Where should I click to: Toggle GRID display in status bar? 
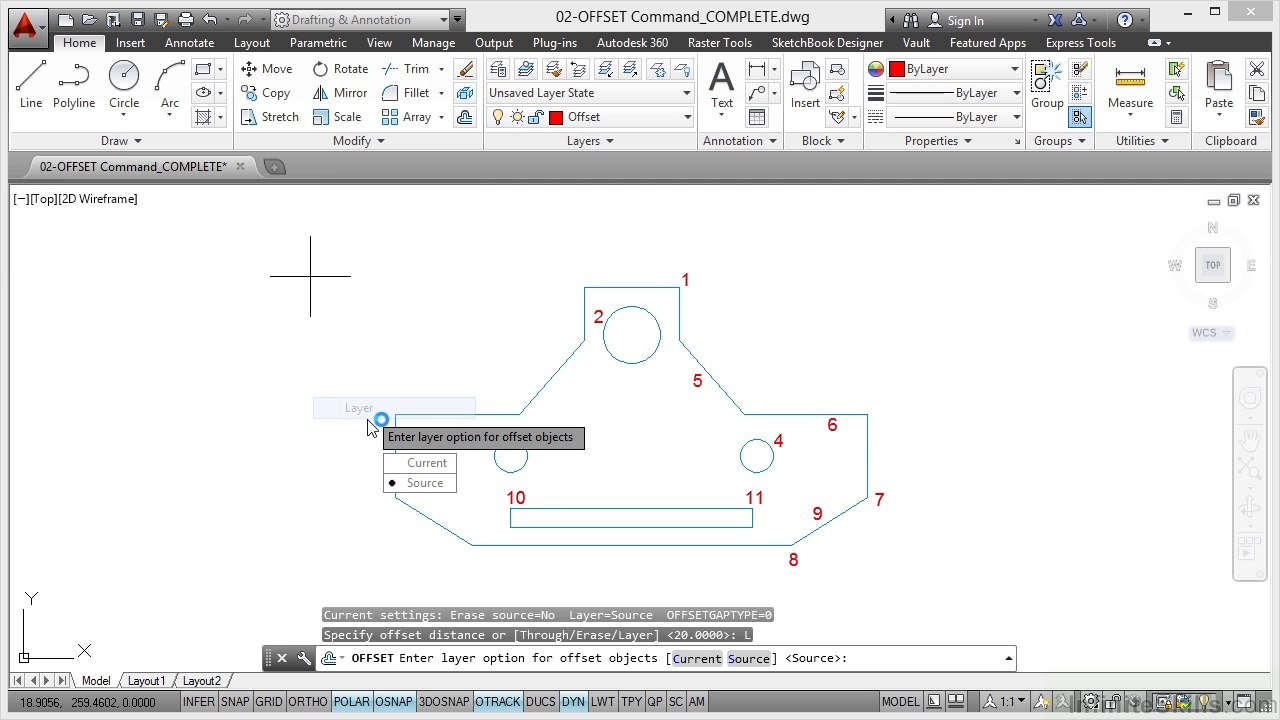[x=268, y=702]
